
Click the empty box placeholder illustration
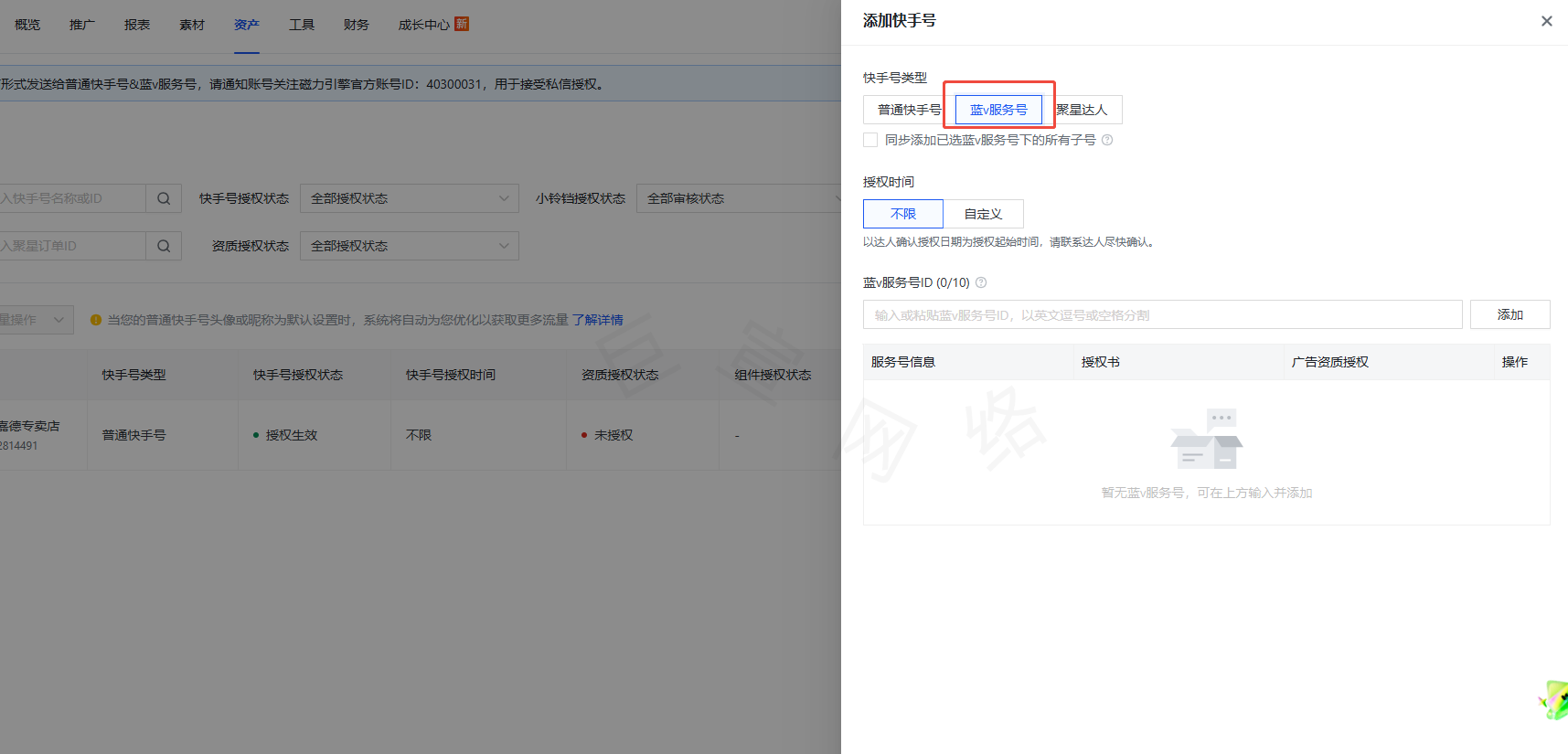click(x=1207, y=440)
